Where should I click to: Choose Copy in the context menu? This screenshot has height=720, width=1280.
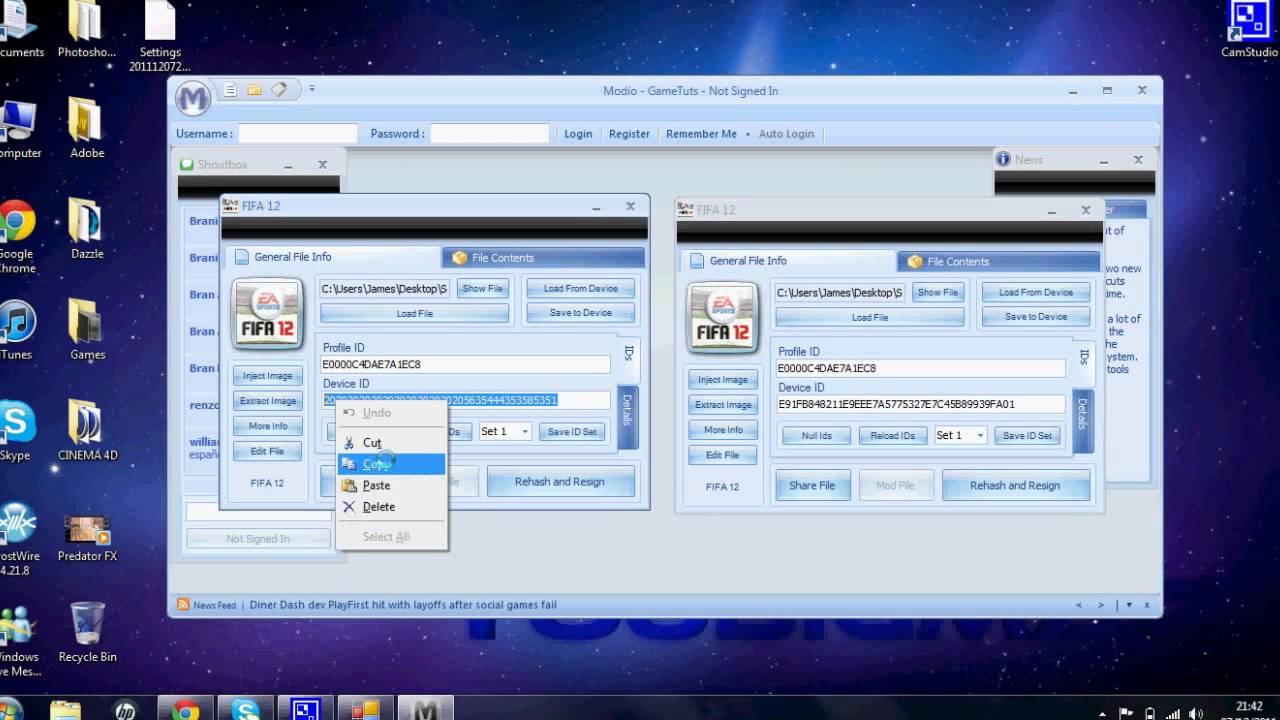coord(391,464)
